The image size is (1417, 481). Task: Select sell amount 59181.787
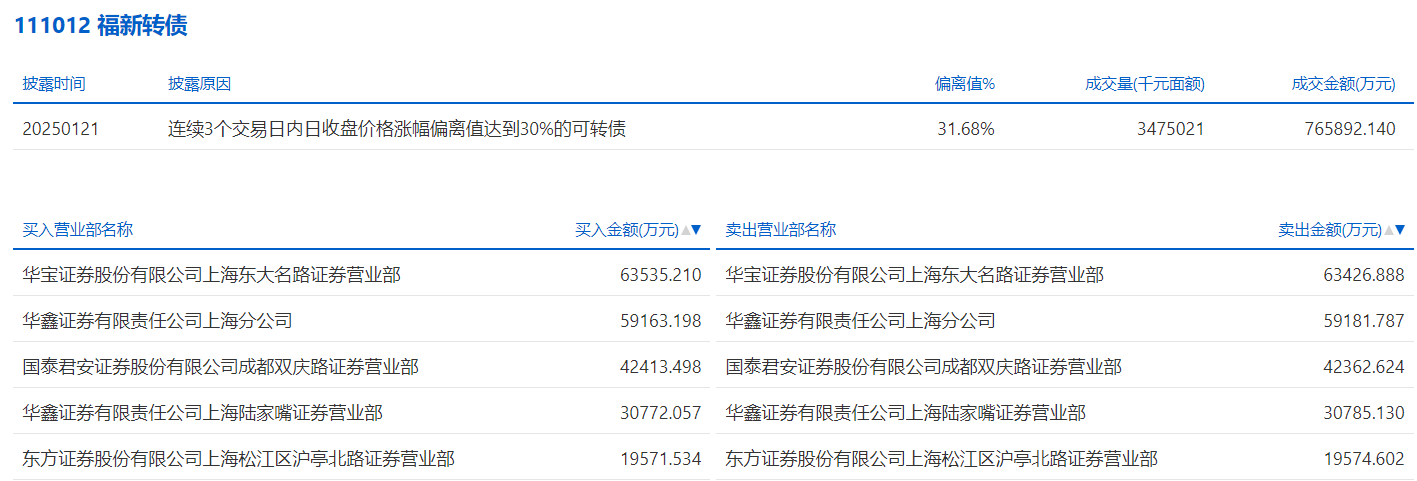point(1364,320)
